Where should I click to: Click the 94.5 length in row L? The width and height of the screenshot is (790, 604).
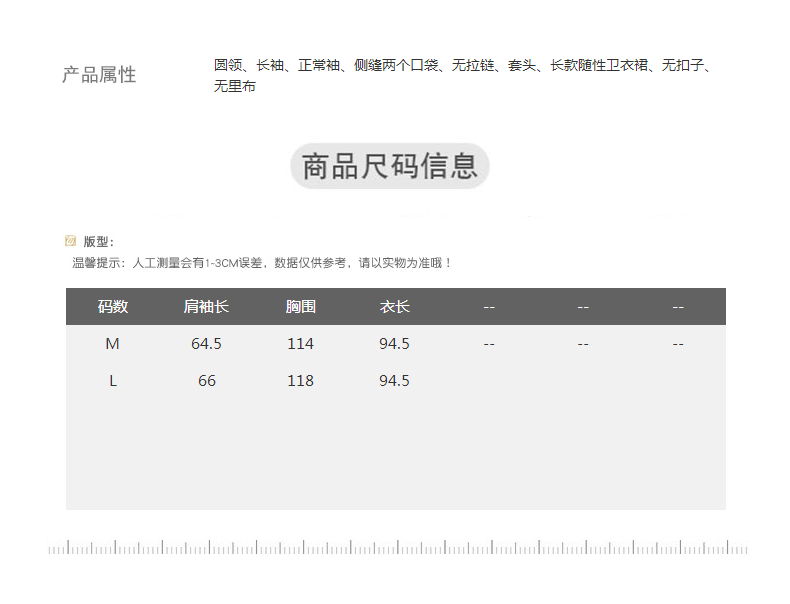pyautogui.click(x=394, y=381)
